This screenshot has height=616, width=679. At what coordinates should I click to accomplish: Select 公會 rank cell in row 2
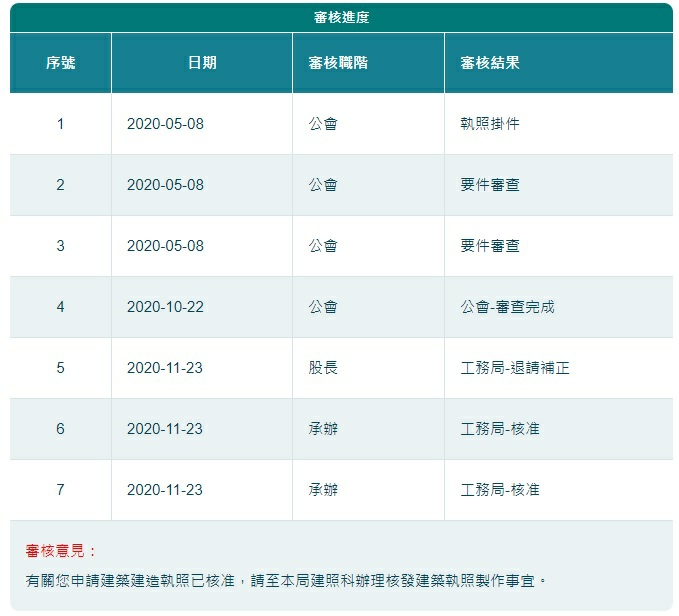(x=369, y=185)
